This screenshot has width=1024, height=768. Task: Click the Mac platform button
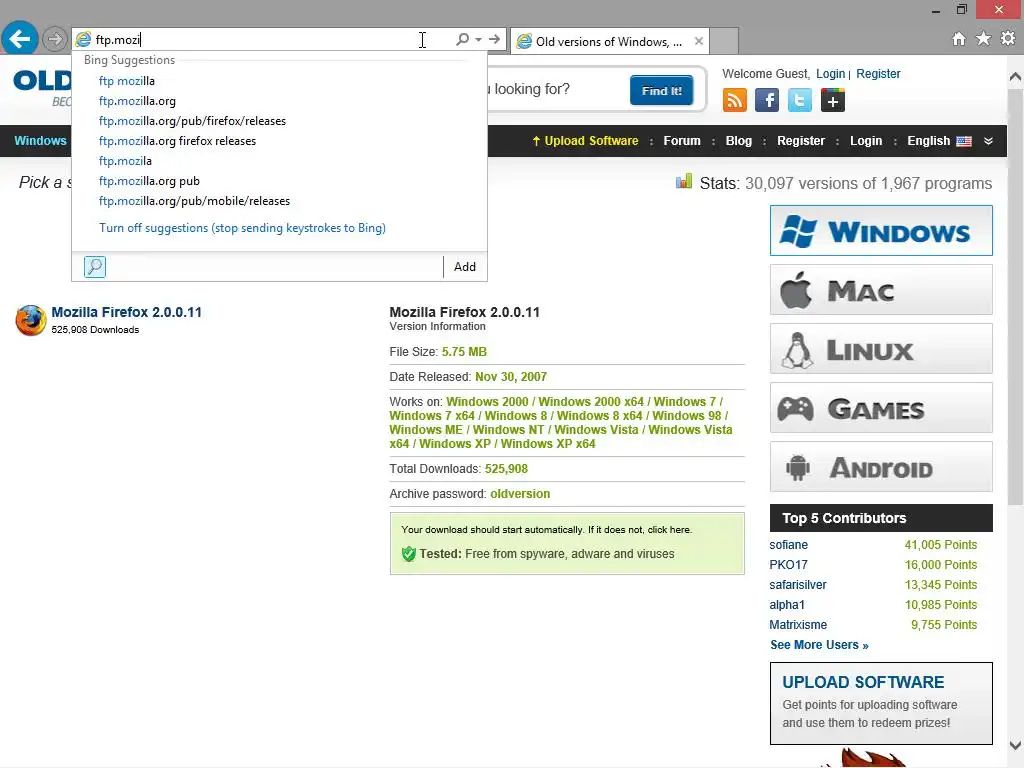point(881,290)
